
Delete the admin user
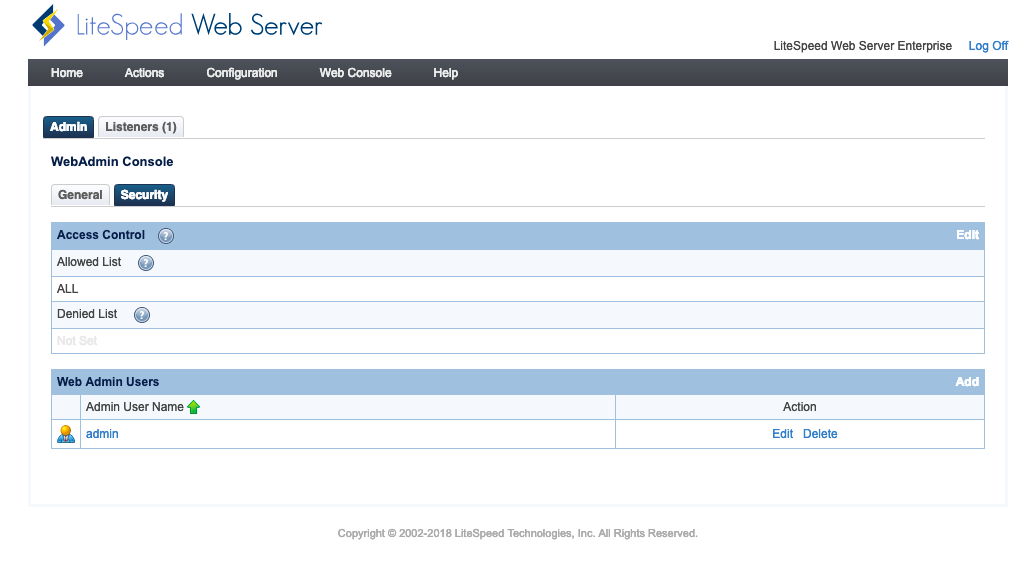[x=820, y=434]
